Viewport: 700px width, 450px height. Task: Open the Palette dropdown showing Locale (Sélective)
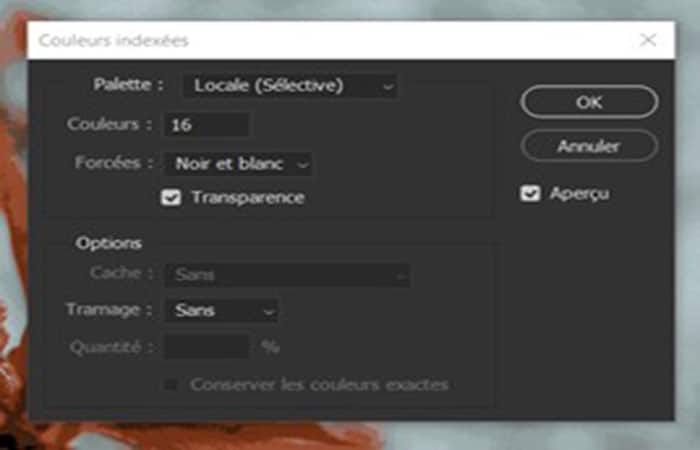[290, 86]
